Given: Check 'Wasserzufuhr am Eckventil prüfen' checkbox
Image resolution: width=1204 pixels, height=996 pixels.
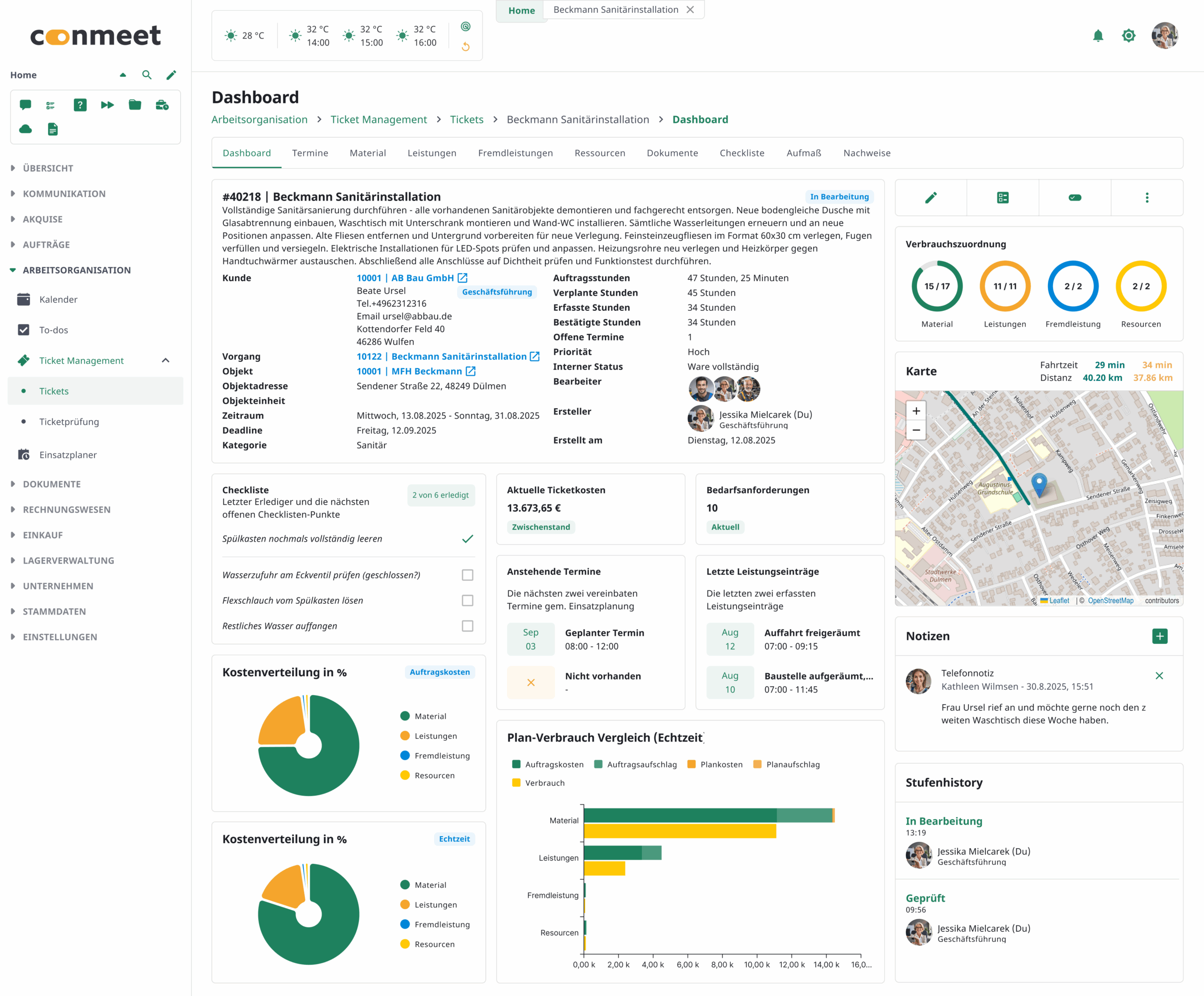Looking at the screenshot, I should [x=467, y=575].
